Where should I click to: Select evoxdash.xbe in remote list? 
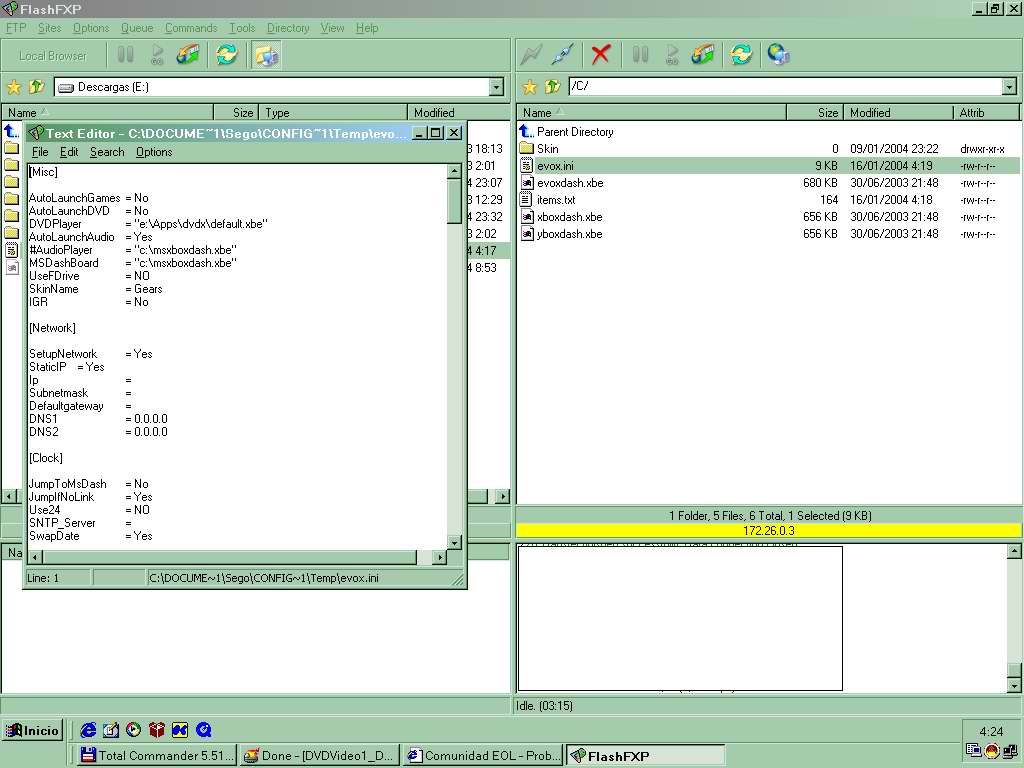click(x=569, y=183)
